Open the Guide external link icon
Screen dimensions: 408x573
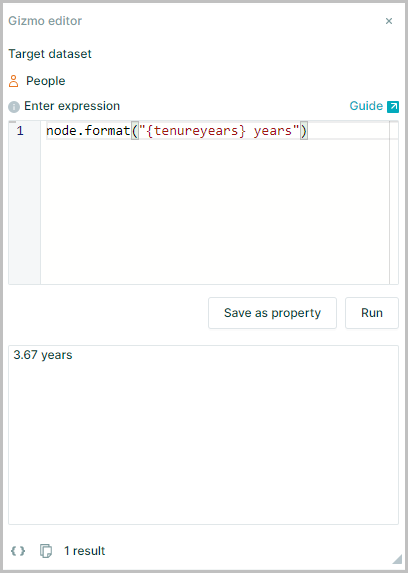(393, 106)
